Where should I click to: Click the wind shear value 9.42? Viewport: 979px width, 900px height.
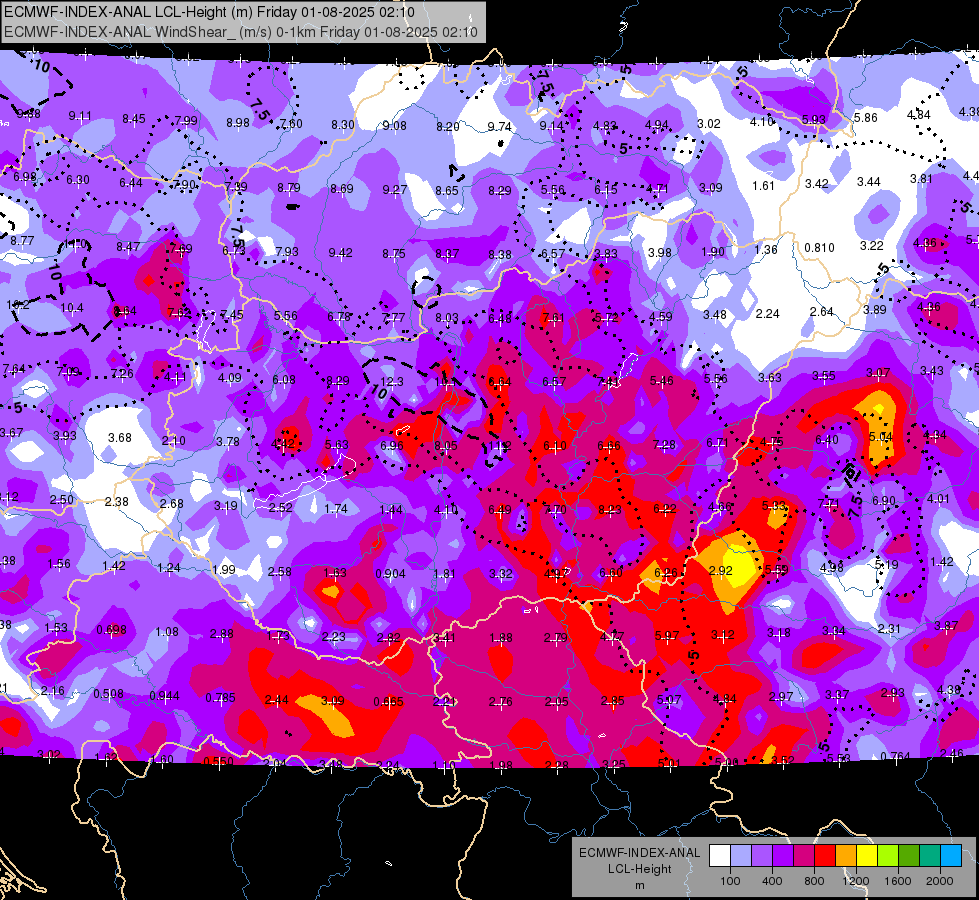click(340, 252)
